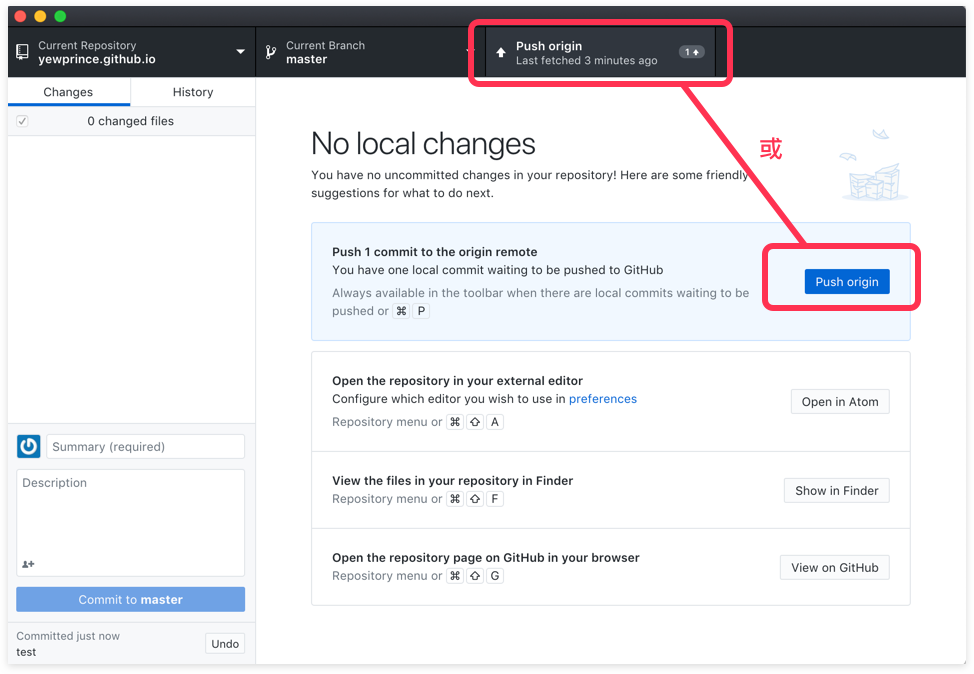The height and width of the screenshot is (674, 974).
Task: Click 'Last fetched 3 minutes ago' text
Action: (x=586, y=61)
